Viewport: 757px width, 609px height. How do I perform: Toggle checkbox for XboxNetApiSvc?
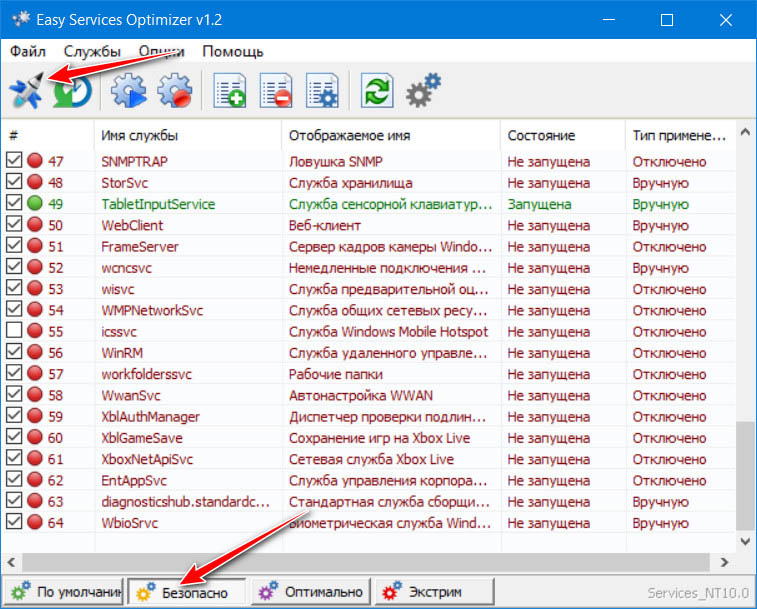14,457
